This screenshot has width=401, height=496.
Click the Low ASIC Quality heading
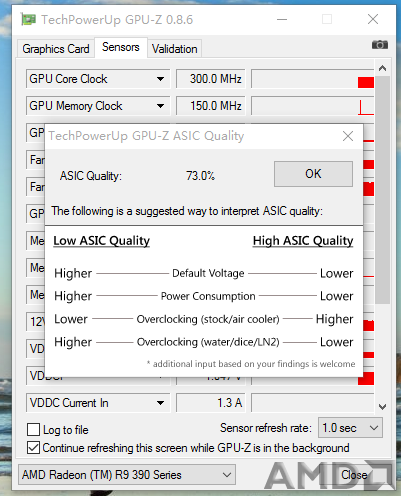click(x=101, y=241)
